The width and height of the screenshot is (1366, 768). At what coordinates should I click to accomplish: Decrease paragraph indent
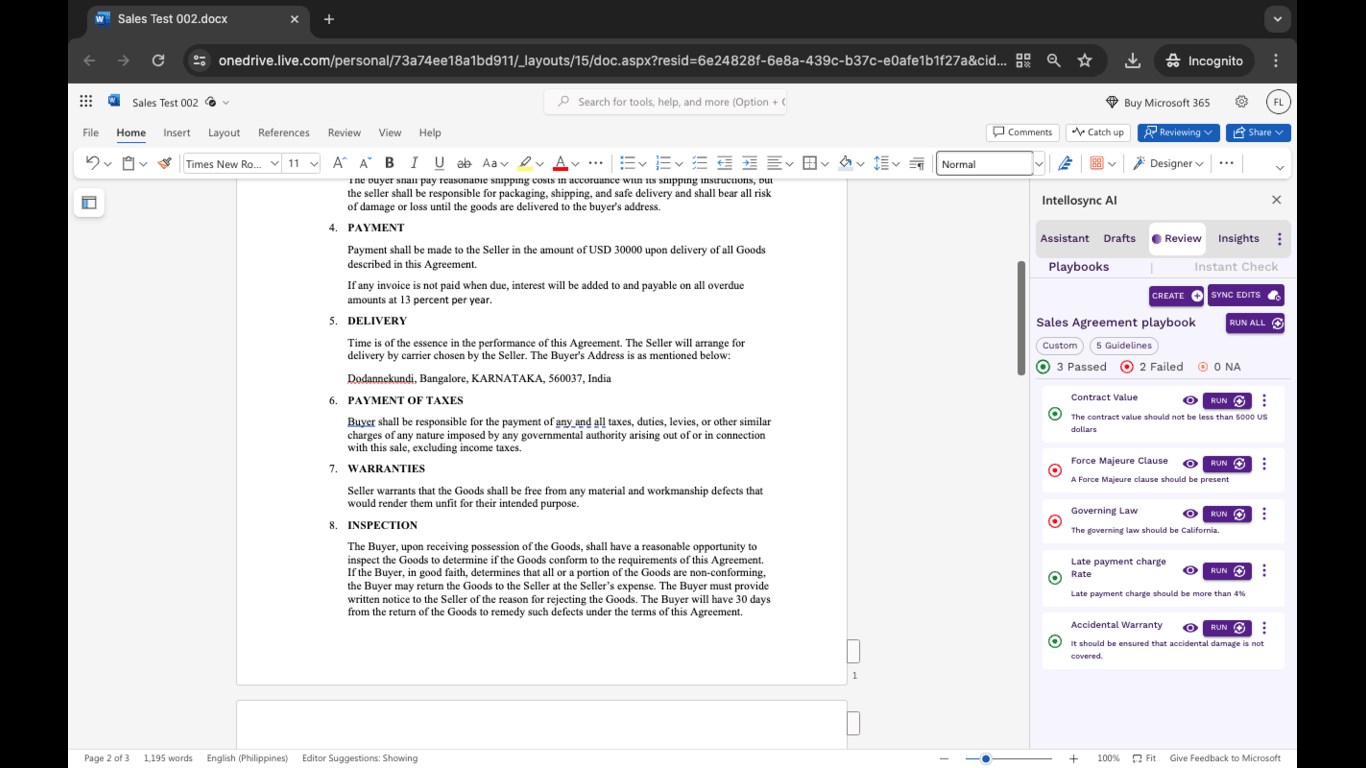[724, 163]
